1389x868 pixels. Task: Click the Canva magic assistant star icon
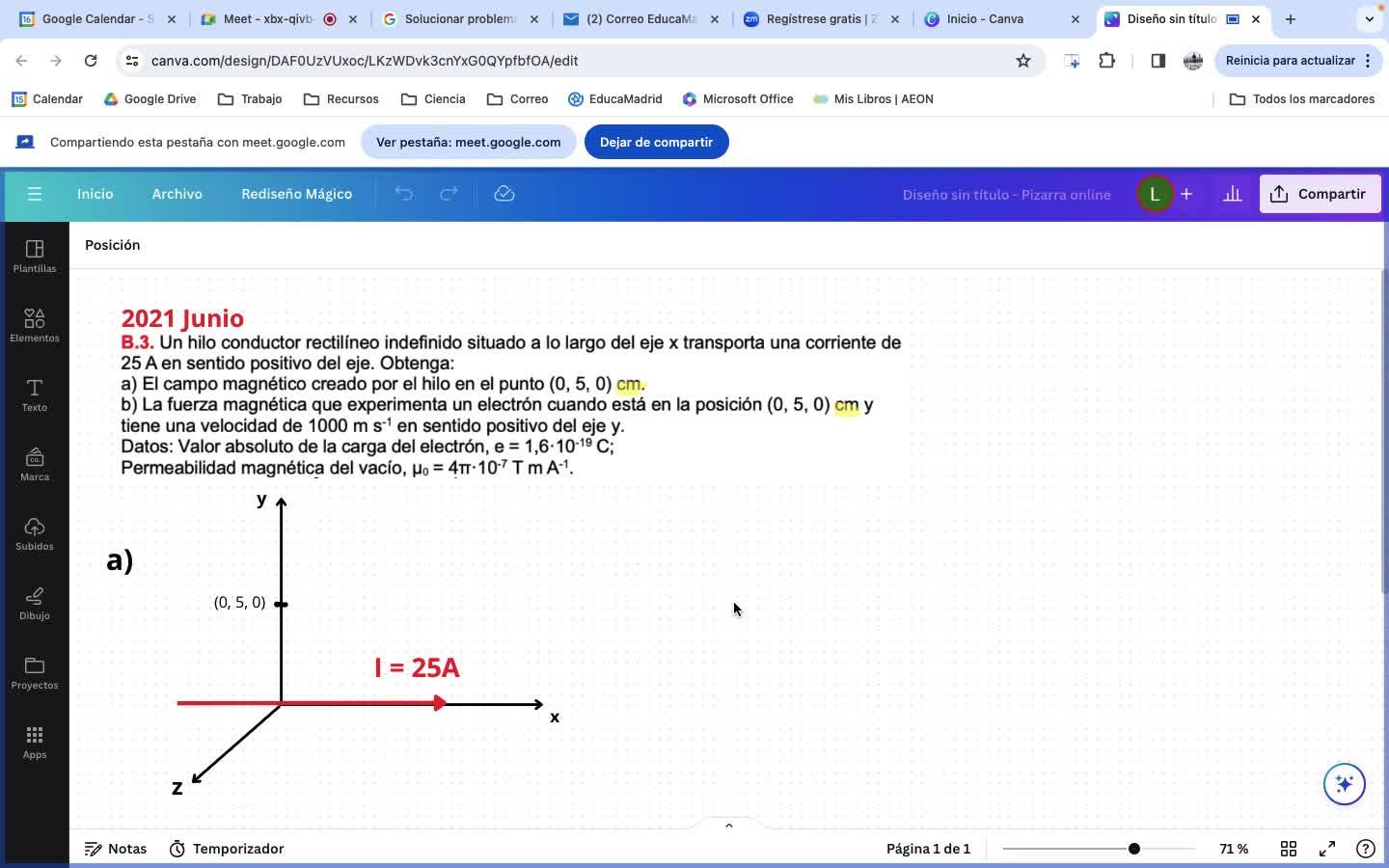tap(1345, 784)
